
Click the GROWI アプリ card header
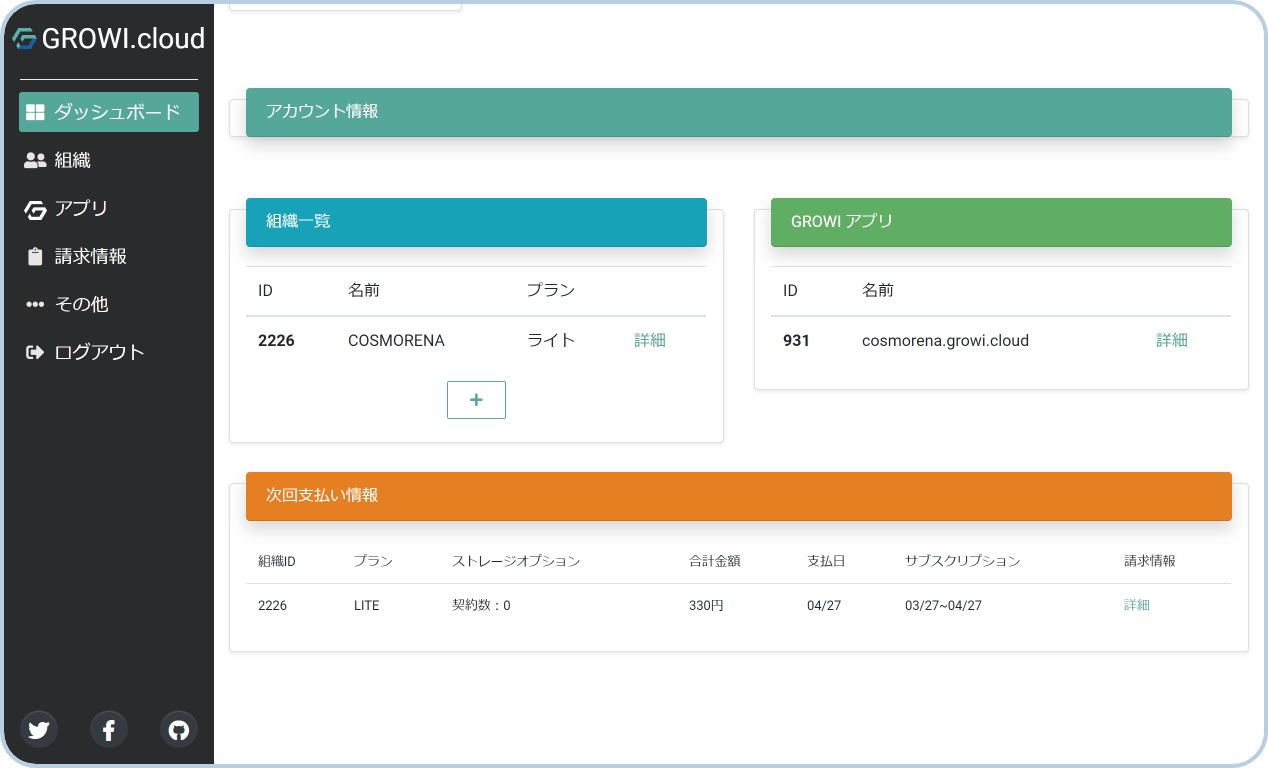[1001, 222]
